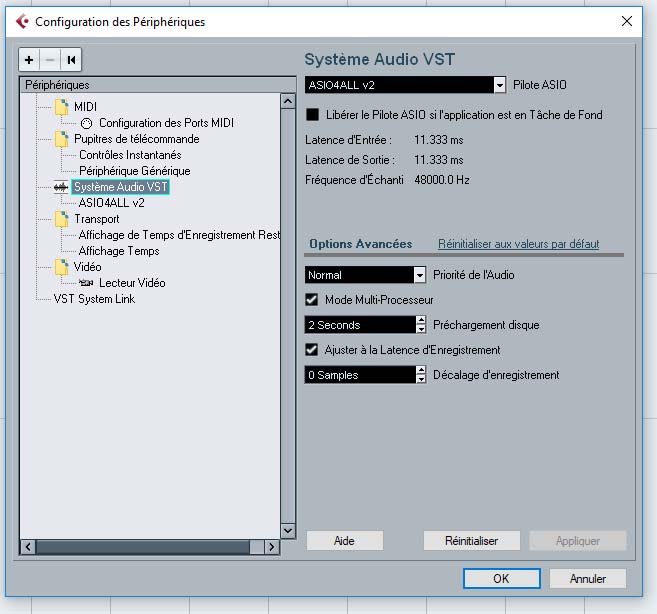657x614 pixels.
Task: Enable Libérer le Pilote ASIO checkbox
Action: [x=313, y=115]
